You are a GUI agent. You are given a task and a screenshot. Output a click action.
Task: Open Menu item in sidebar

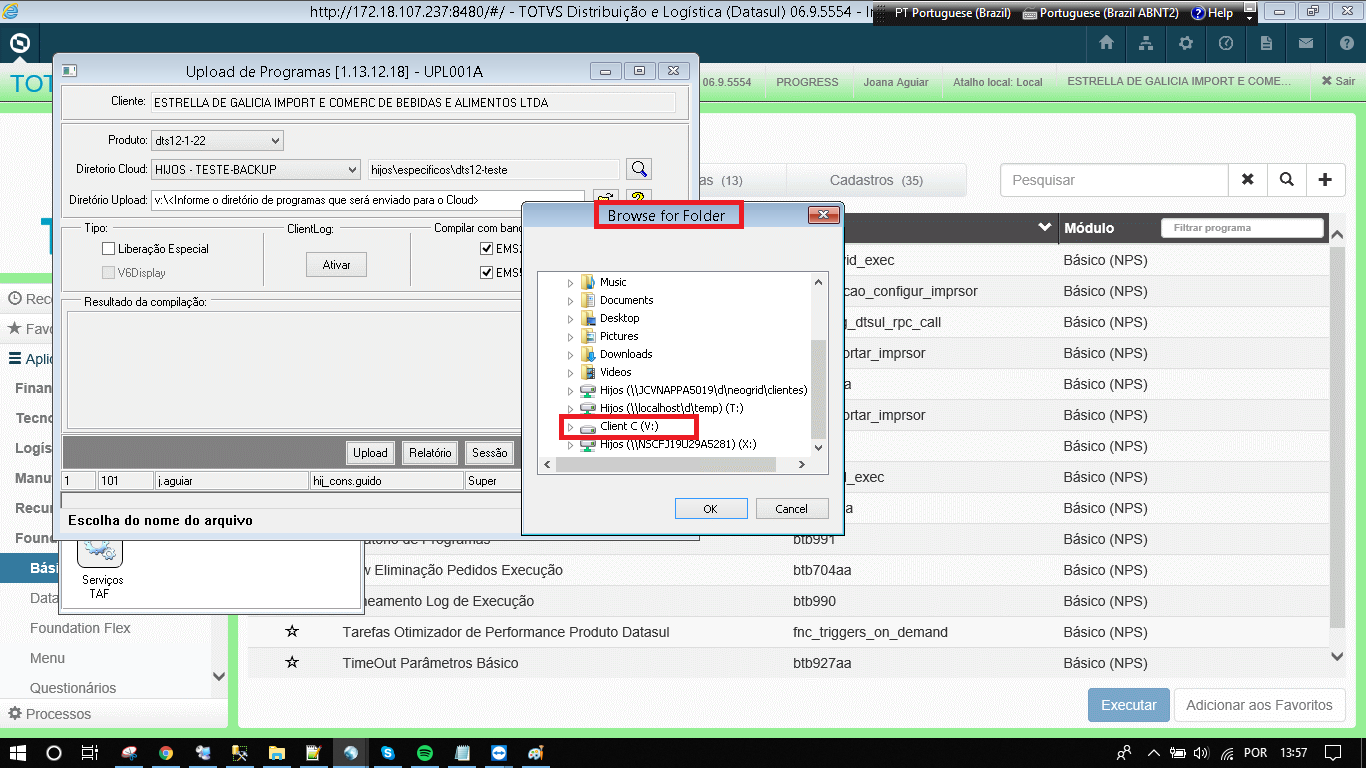(48, 658)
